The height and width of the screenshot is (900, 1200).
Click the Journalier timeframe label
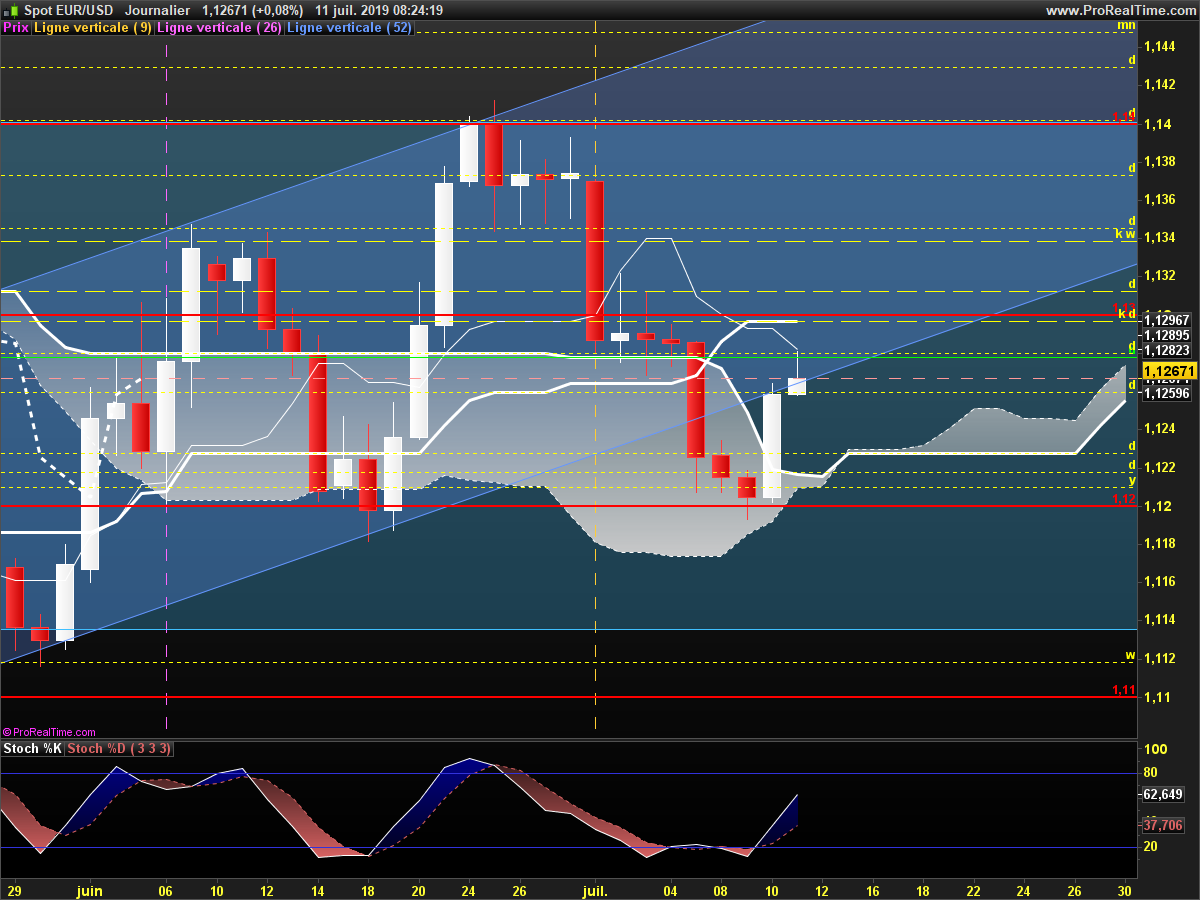tap(158, 10)
